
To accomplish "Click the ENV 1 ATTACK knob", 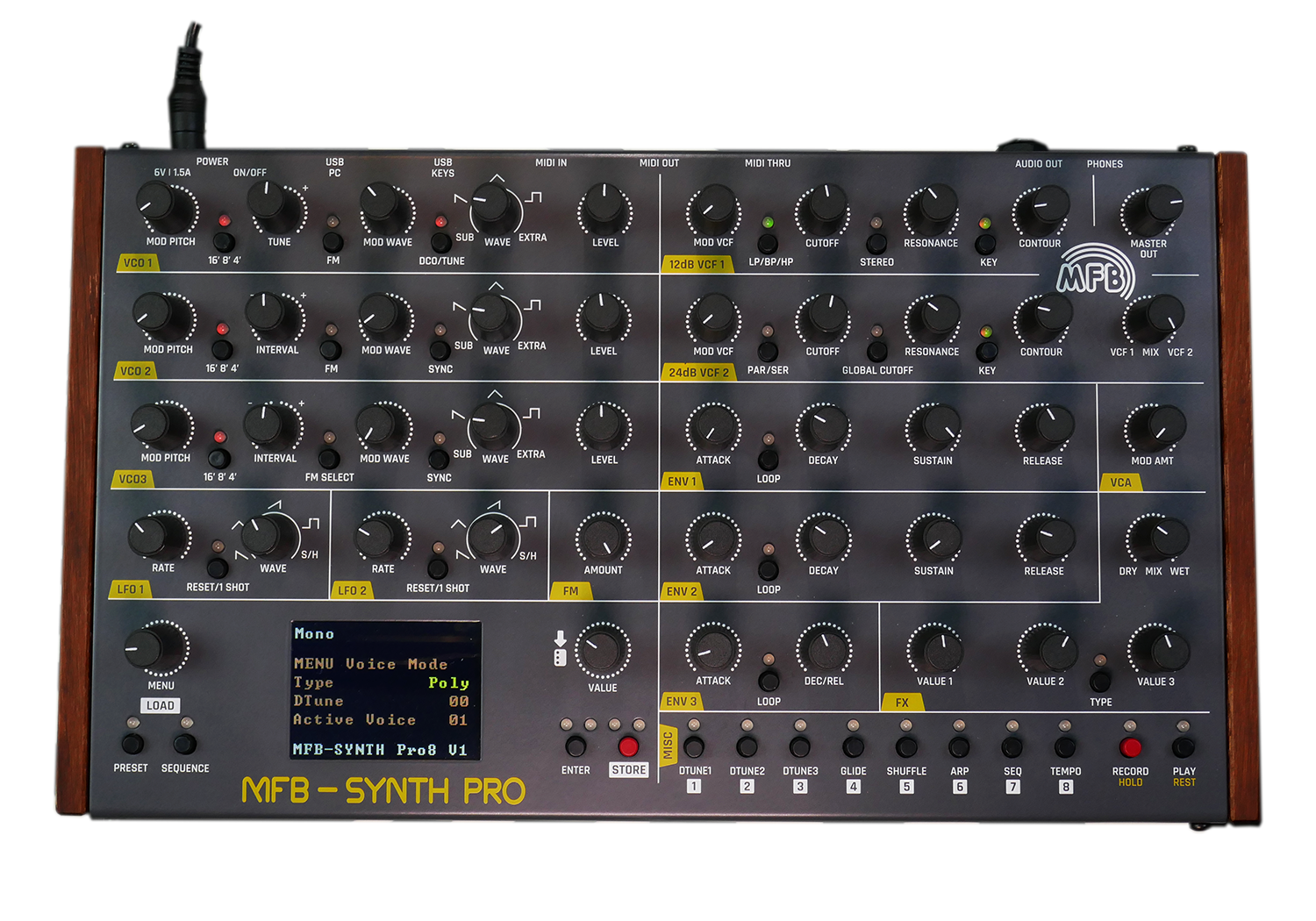I will (712, 427).
